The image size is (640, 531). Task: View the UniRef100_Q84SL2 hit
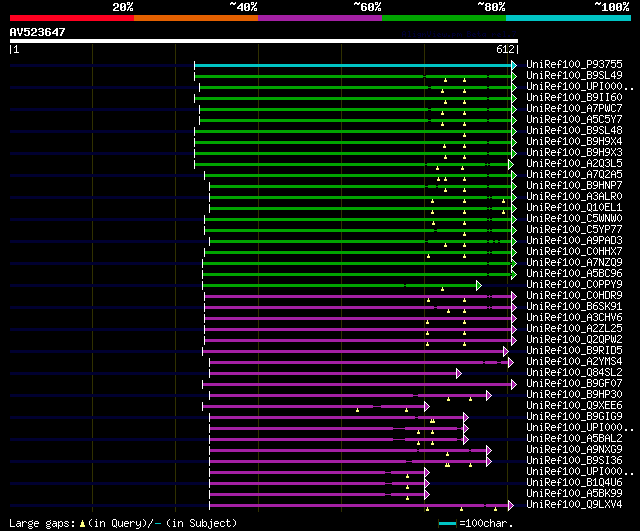[x=574, y=373]
